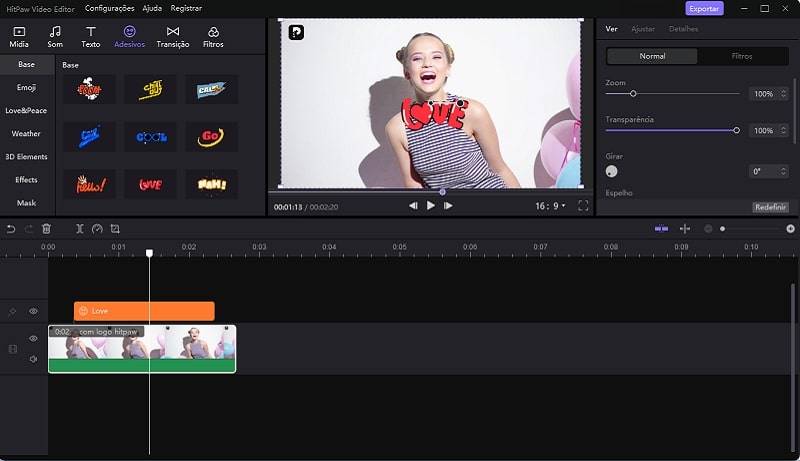This screenshot has width=800, height=461.
Task: Open the Configurações menu
Action: tap(109, 8)
